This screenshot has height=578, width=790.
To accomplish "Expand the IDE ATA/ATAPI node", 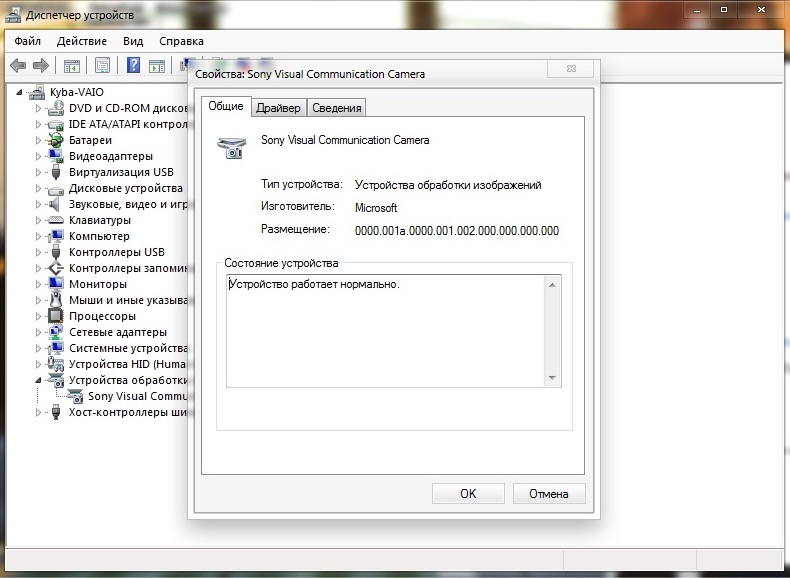I will [38, 124].
